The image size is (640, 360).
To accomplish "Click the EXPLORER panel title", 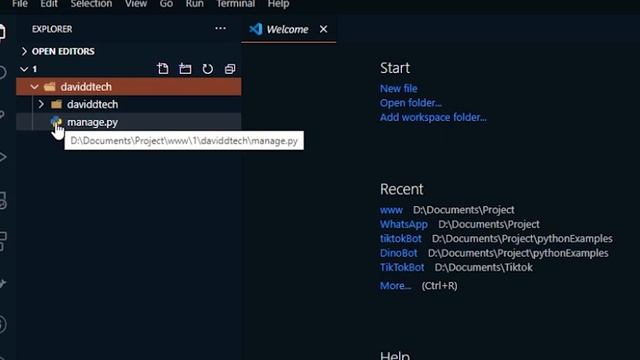I will [52, 29].
